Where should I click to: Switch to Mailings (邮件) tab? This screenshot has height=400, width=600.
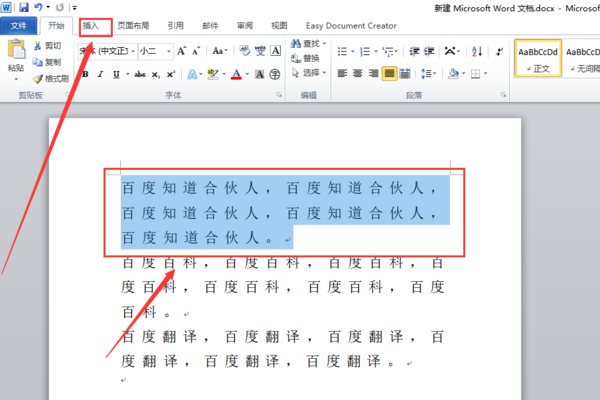coord(210,26)
